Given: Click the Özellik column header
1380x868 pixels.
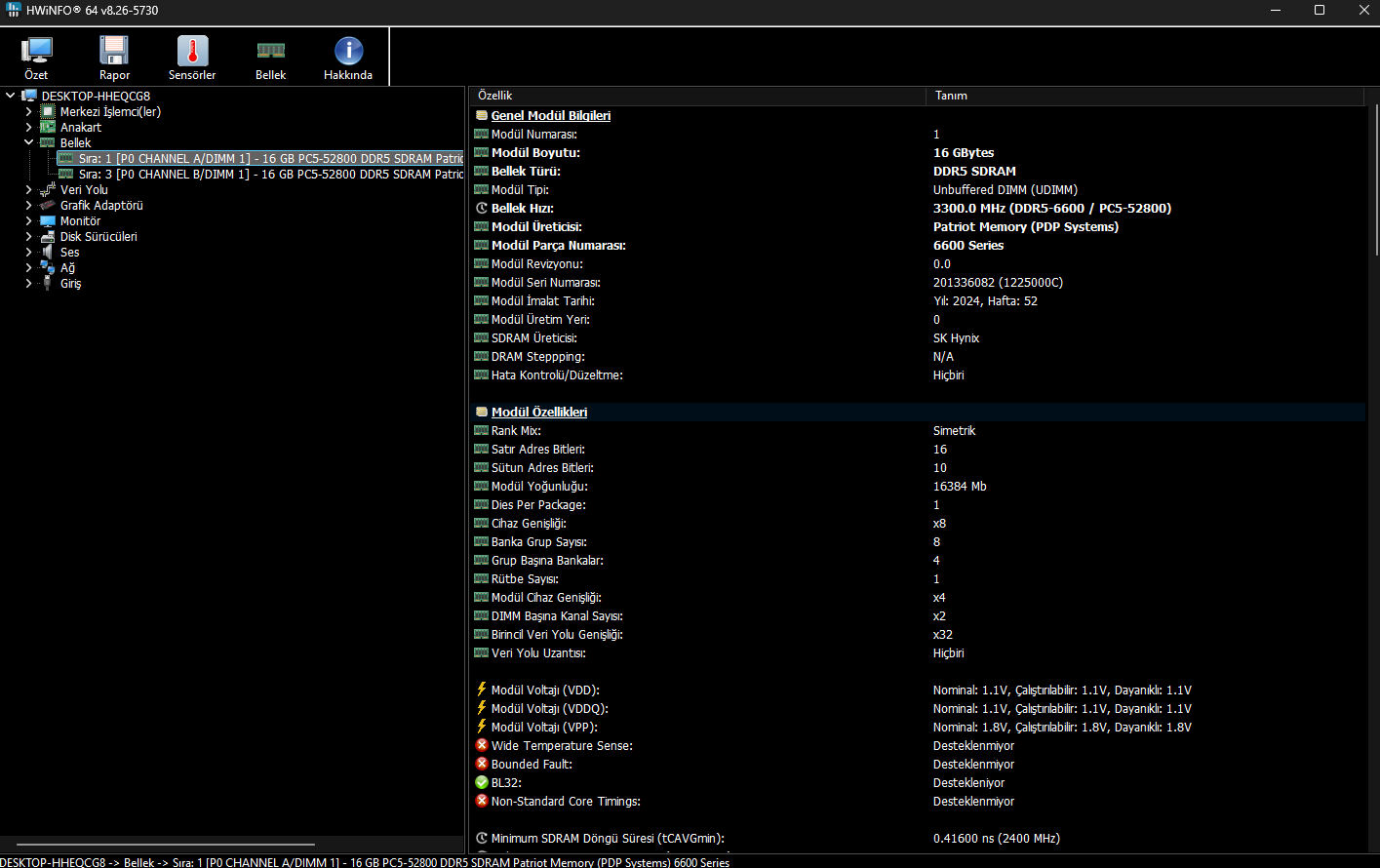Looking at the screenshot, I should coord(697,96).
